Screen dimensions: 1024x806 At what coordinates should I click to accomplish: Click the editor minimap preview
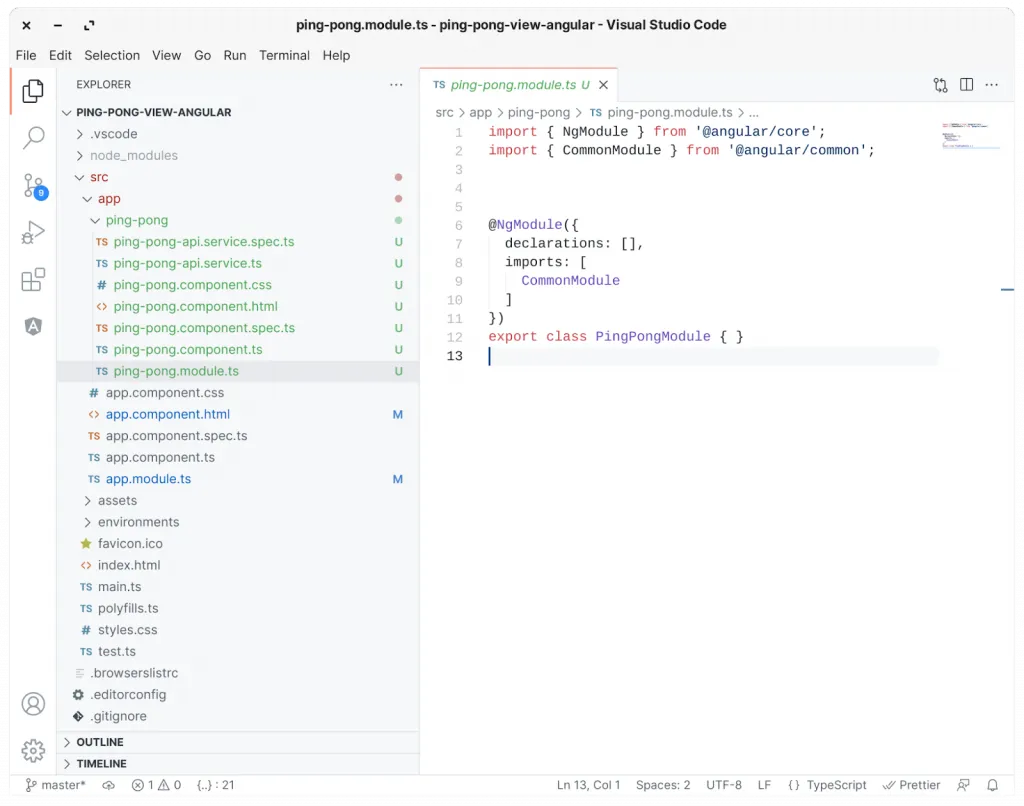coord(970,135)
